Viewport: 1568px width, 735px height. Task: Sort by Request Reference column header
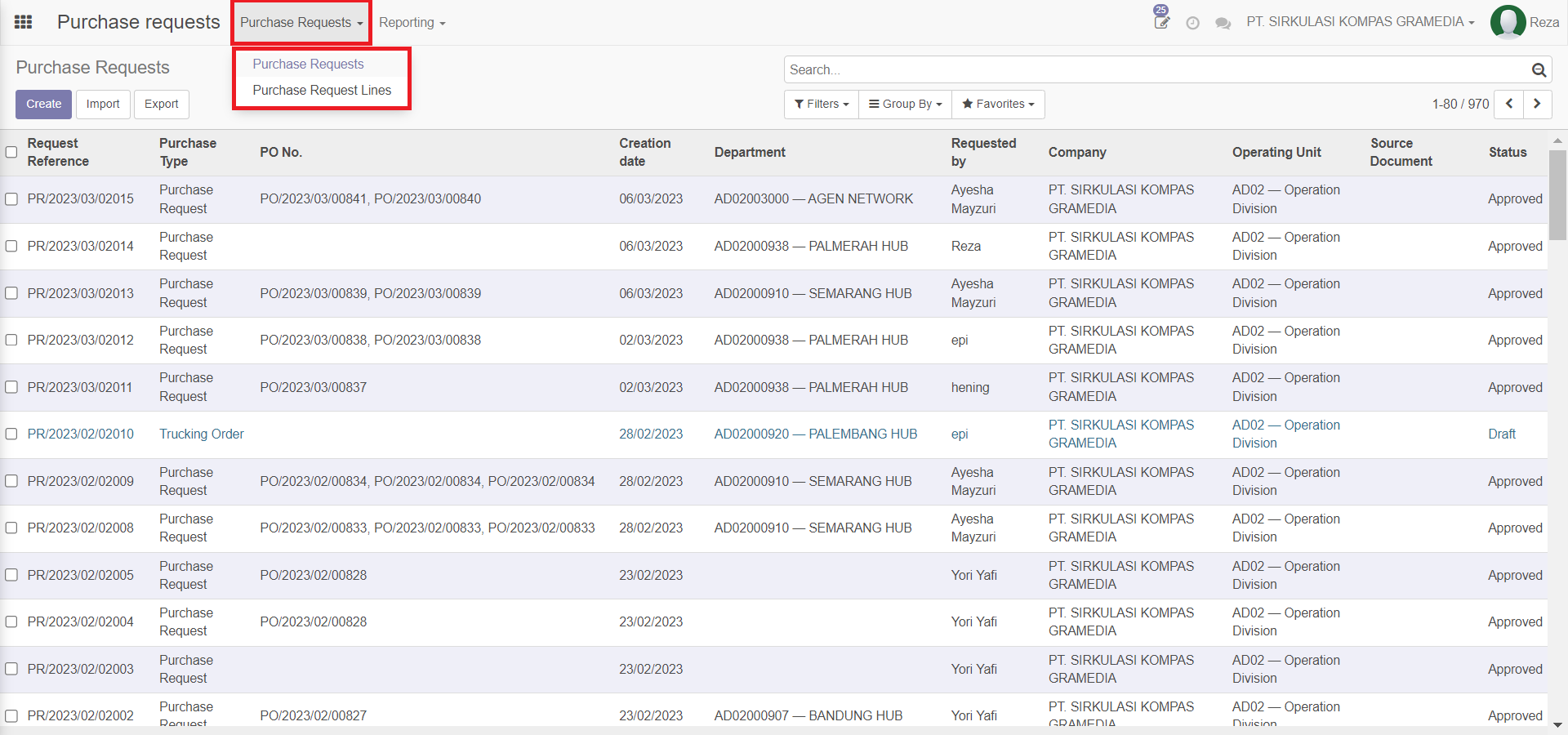(58, 152)
